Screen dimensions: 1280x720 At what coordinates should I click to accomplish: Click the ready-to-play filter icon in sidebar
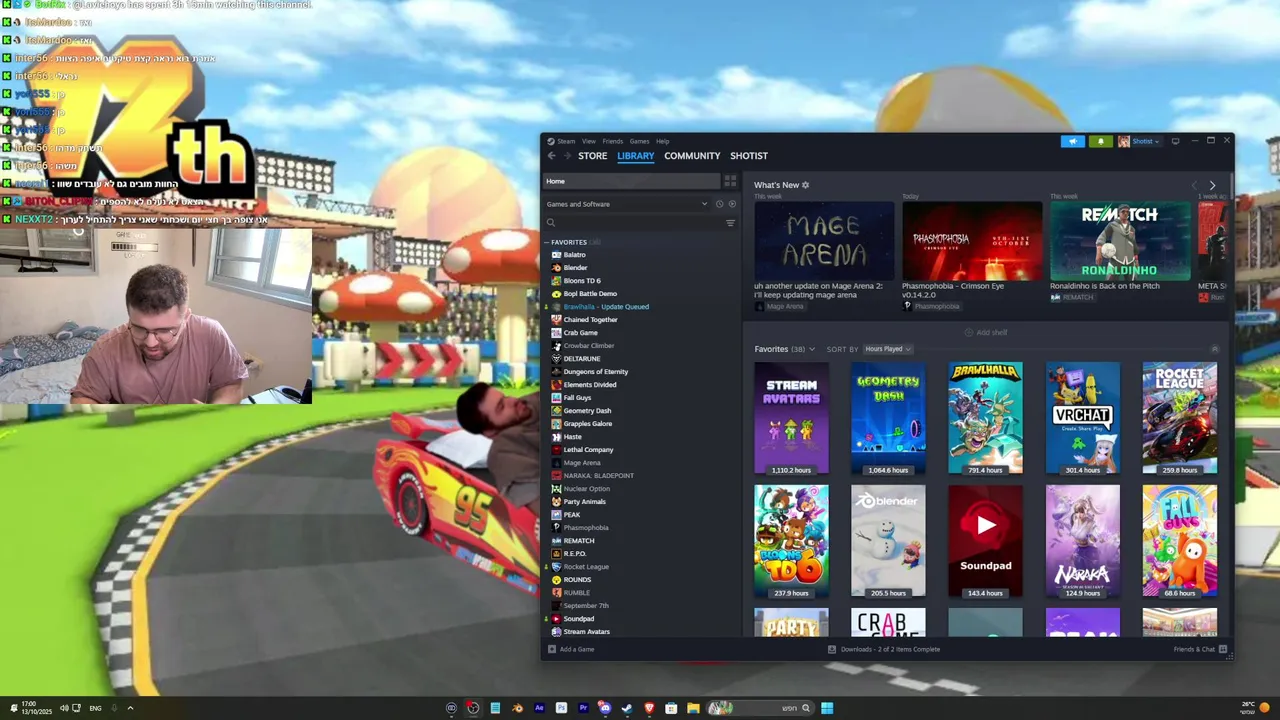click(732, 204)
